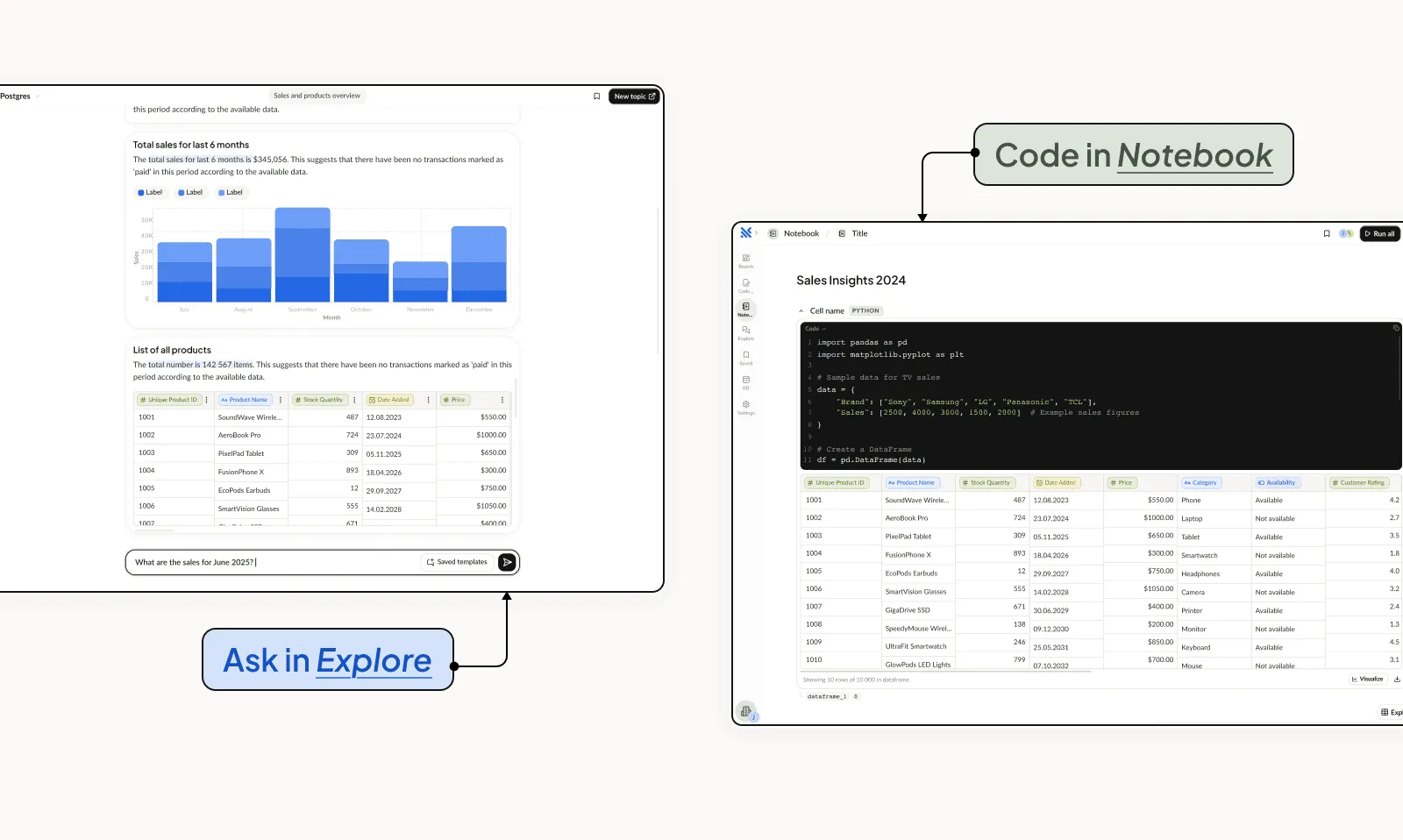Select the Notebook icon in the sidebar
1403x840 pixels.
(x=746, y=309)
